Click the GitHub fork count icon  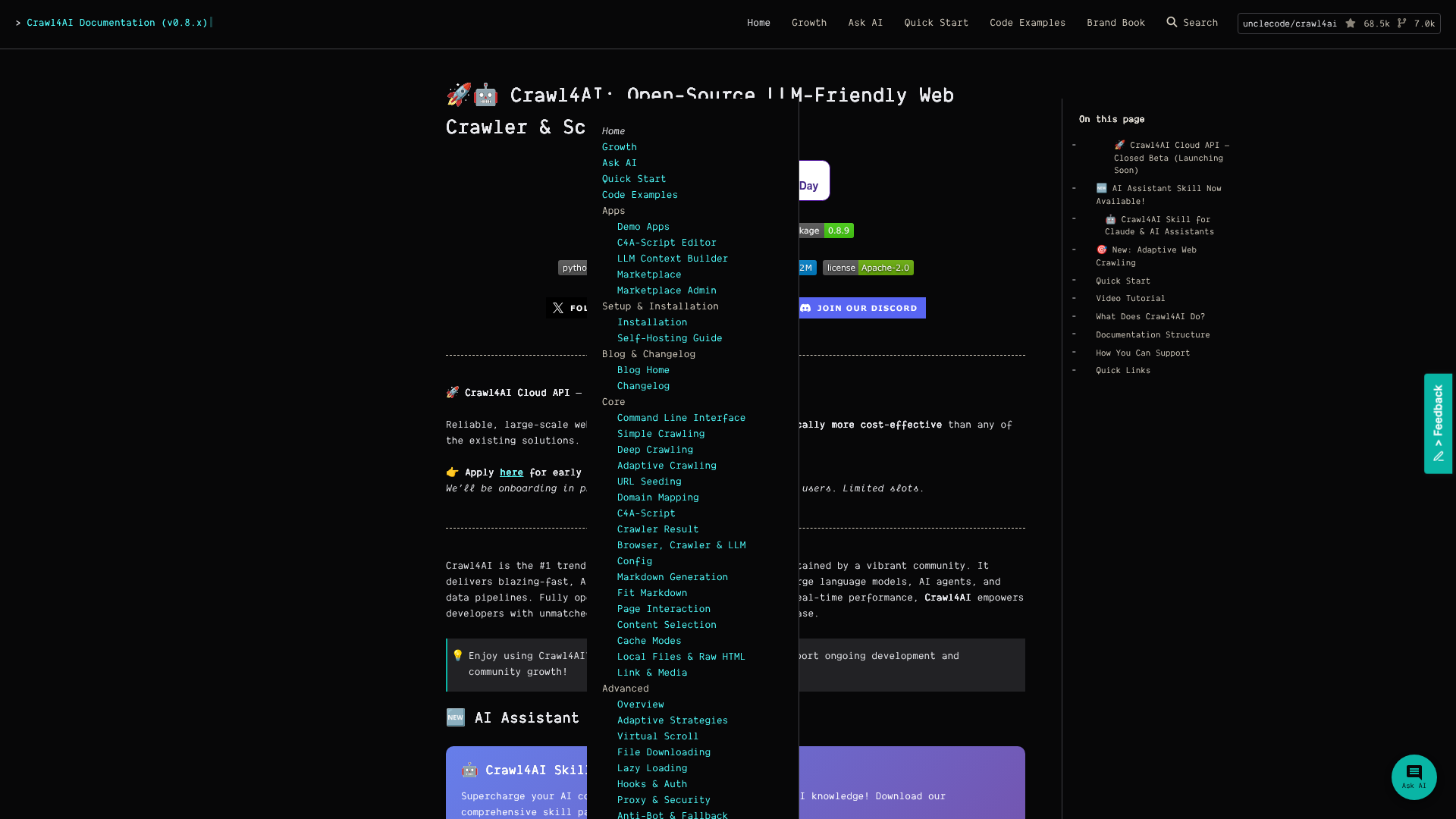pos(1401,24)
